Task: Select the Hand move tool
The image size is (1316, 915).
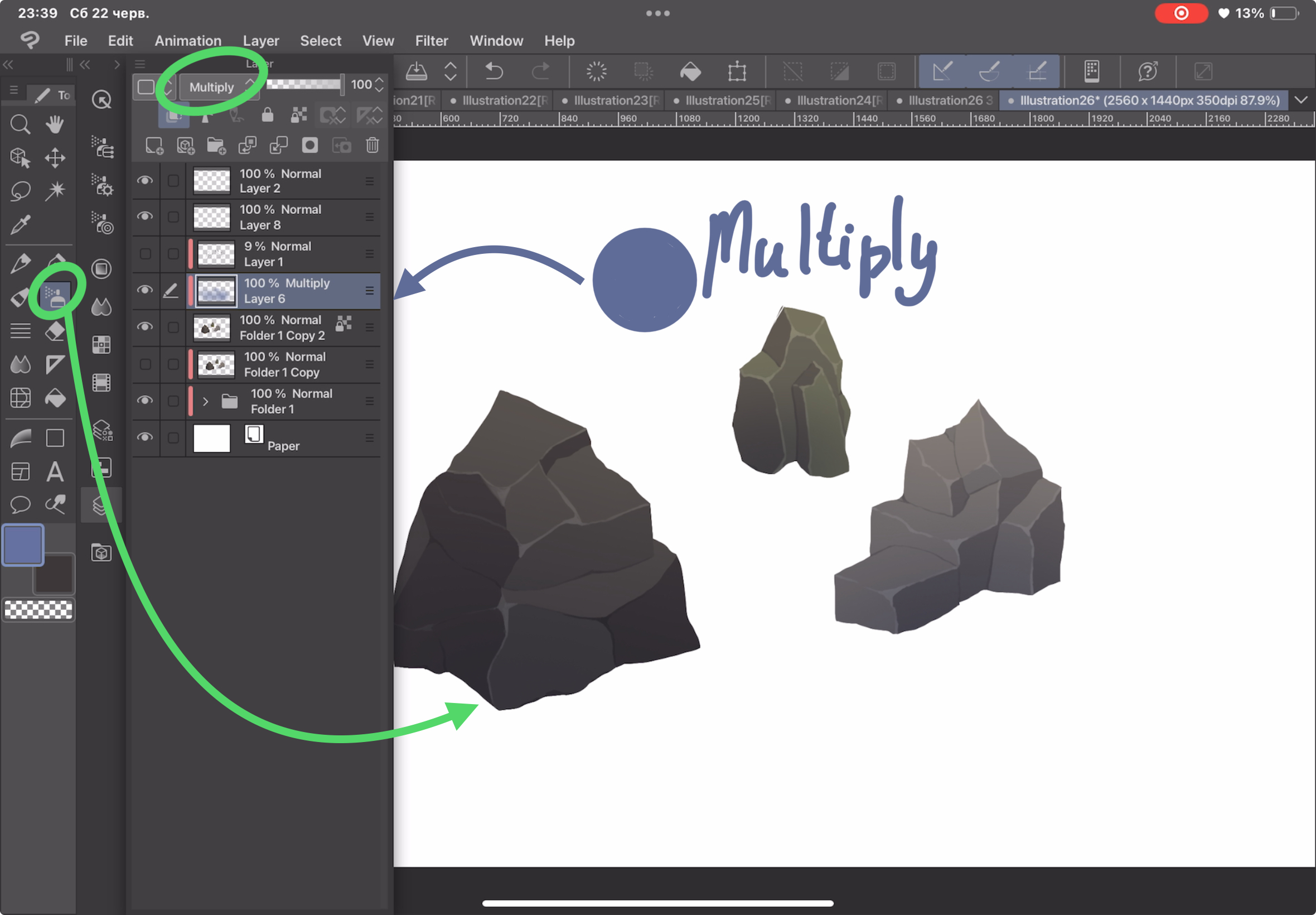Action: (55, 124)
